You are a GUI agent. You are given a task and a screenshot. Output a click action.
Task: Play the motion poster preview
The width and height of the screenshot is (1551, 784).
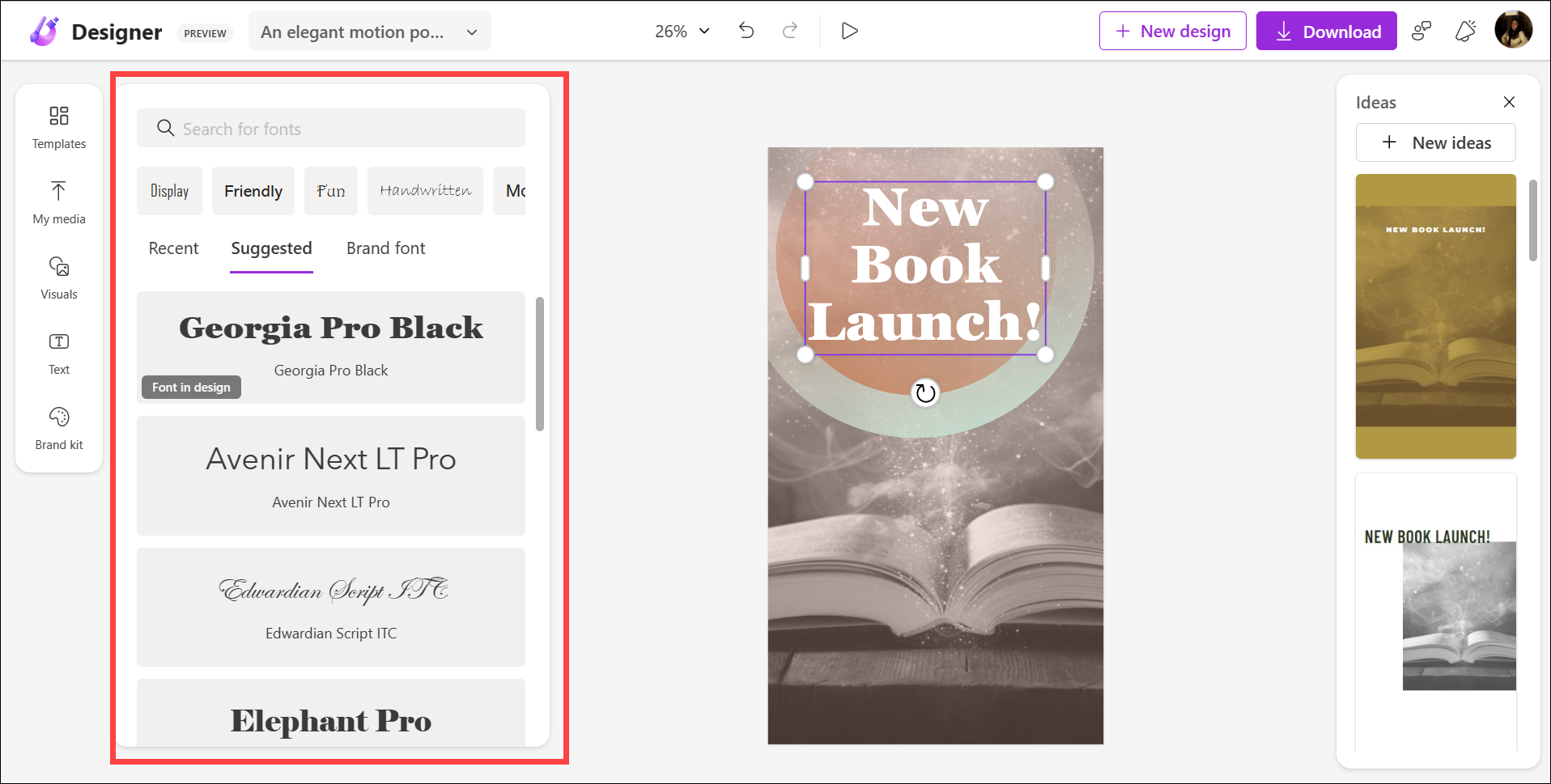[x=849, y=30]
